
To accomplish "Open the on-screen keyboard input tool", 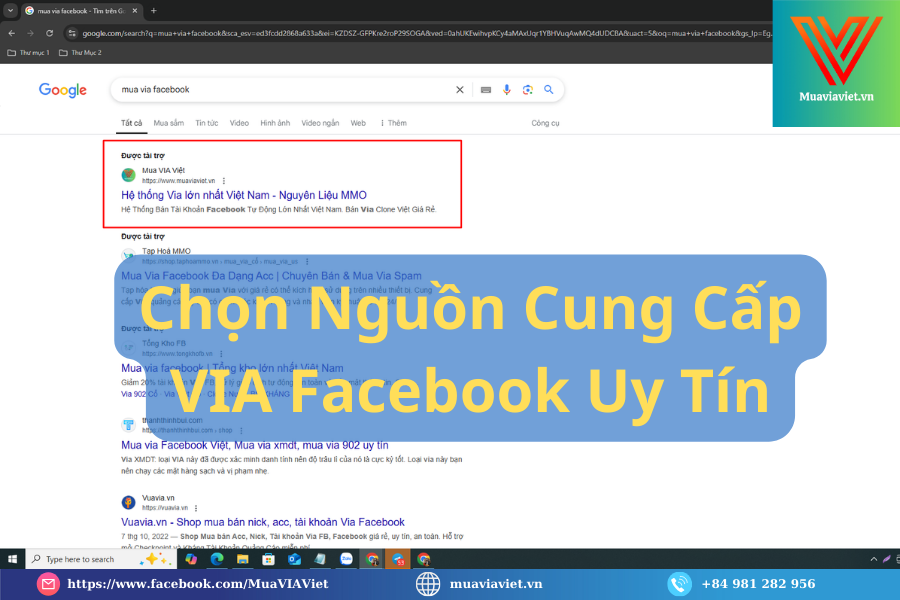I will [x=486, y=90].
